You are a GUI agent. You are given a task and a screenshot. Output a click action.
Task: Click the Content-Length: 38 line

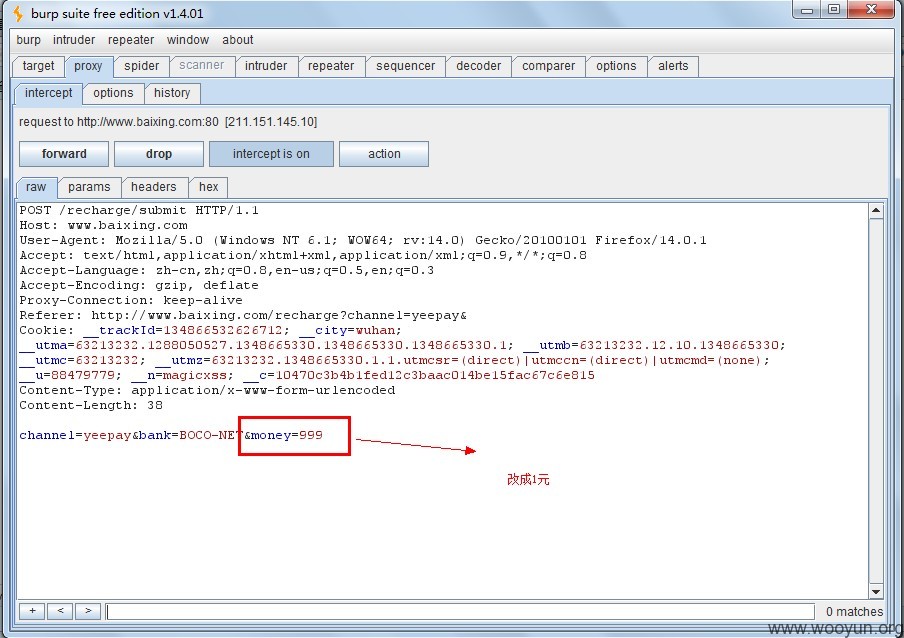tap(91, 405)
